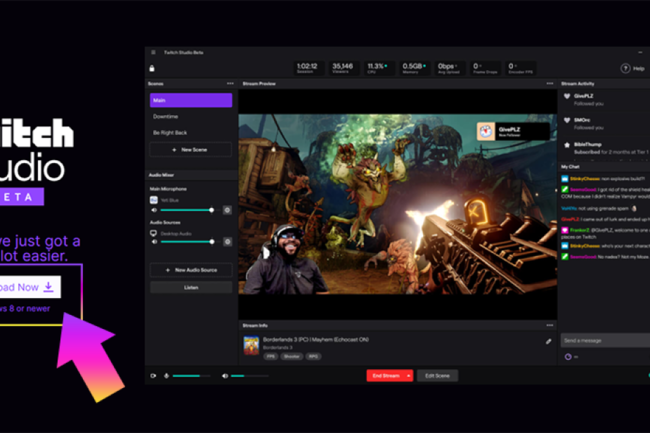
Task: Click the download arrow icon on Download Now
Action: 48,287
